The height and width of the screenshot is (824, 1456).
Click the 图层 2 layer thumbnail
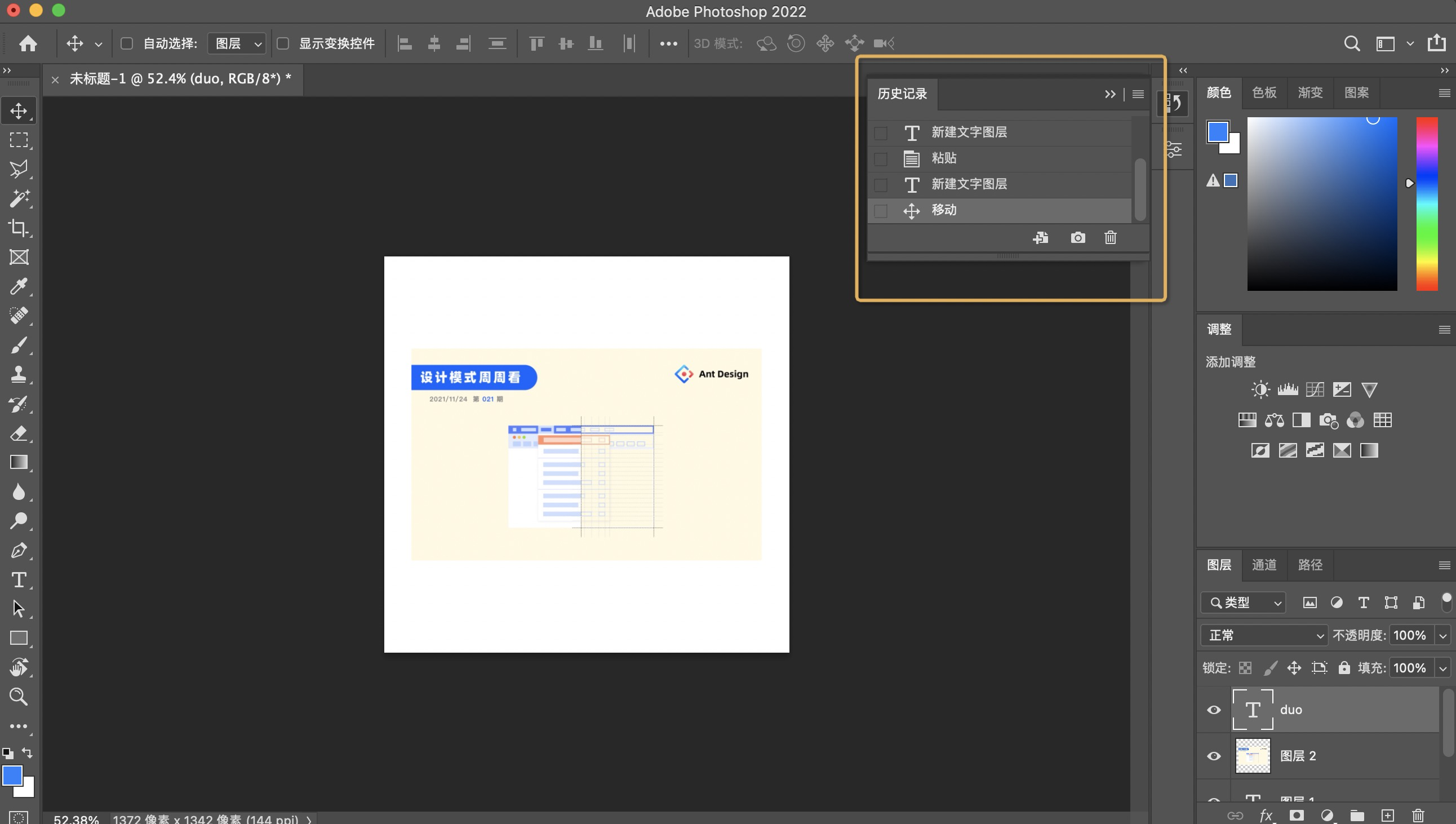(1253, 756)
